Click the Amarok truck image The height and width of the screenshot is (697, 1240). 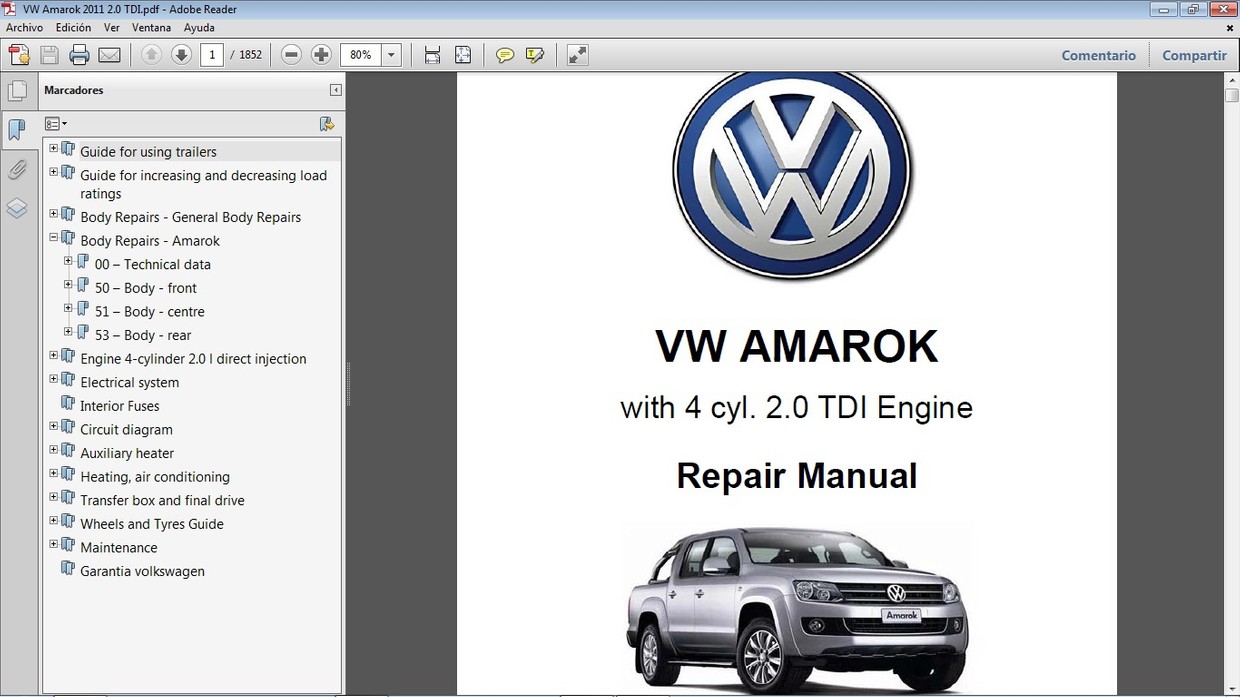point(797,607)
